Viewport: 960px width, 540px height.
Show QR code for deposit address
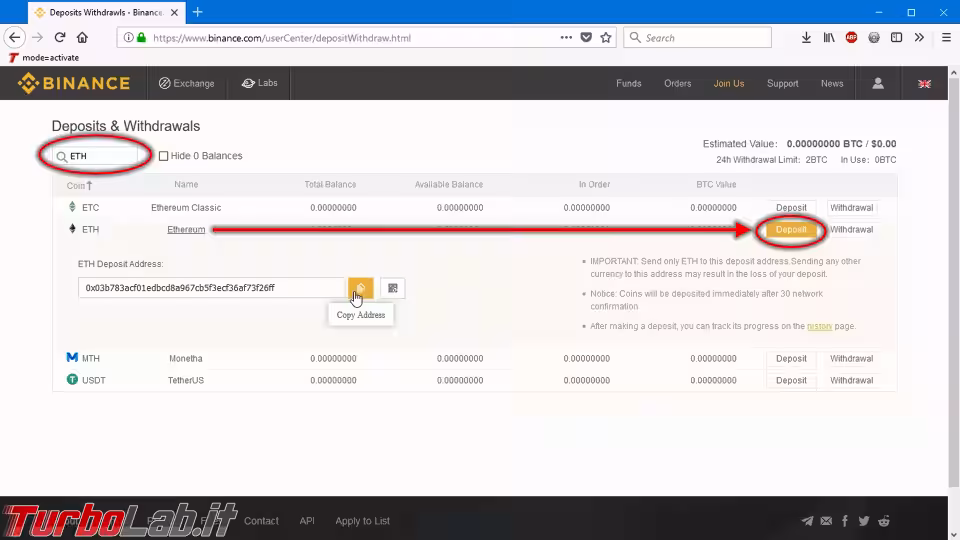pos(392,288)
